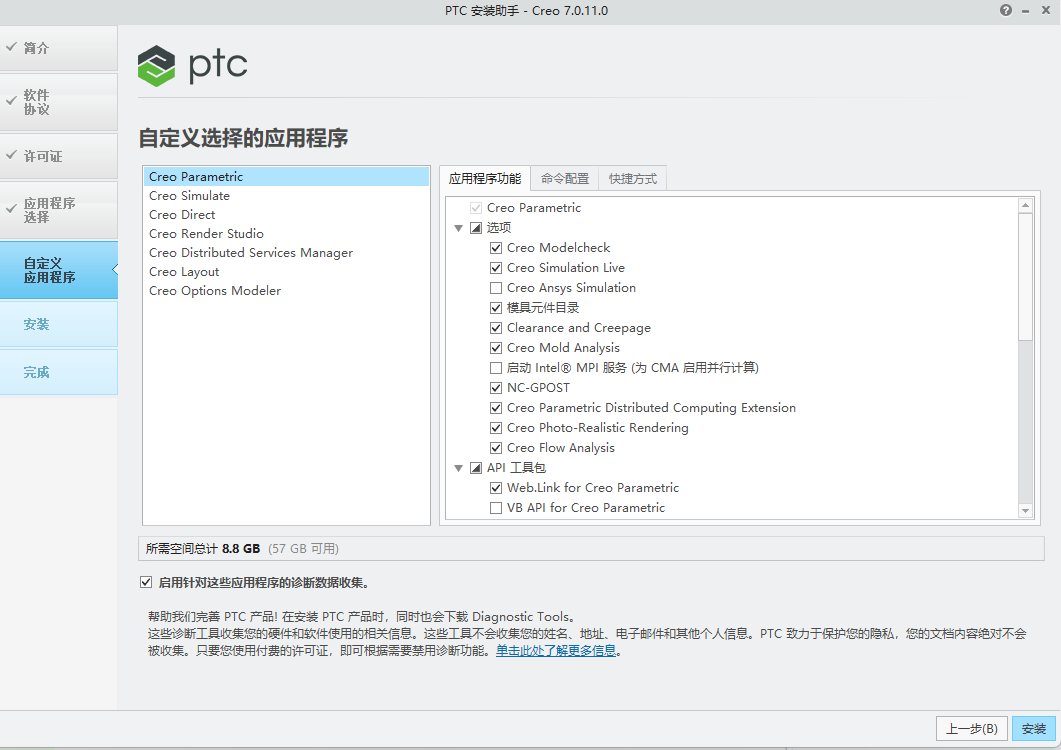The image size is (1061, 750).
Task: Uncheck Creo Simulation Live option
Action: coord(496,268)
